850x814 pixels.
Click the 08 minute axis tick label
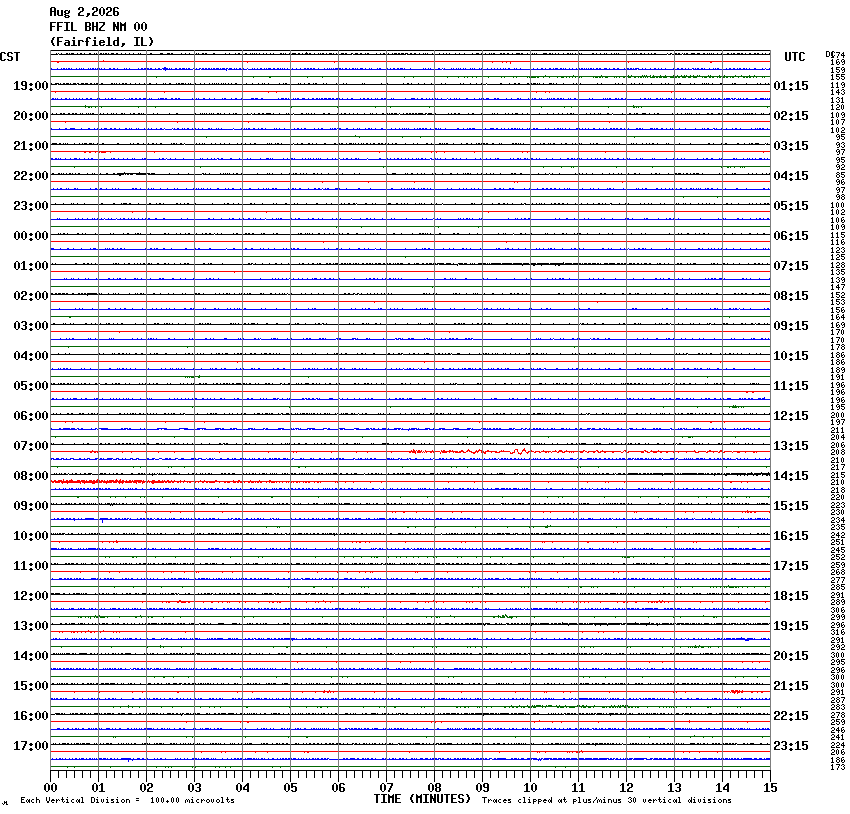coord(434,788)
